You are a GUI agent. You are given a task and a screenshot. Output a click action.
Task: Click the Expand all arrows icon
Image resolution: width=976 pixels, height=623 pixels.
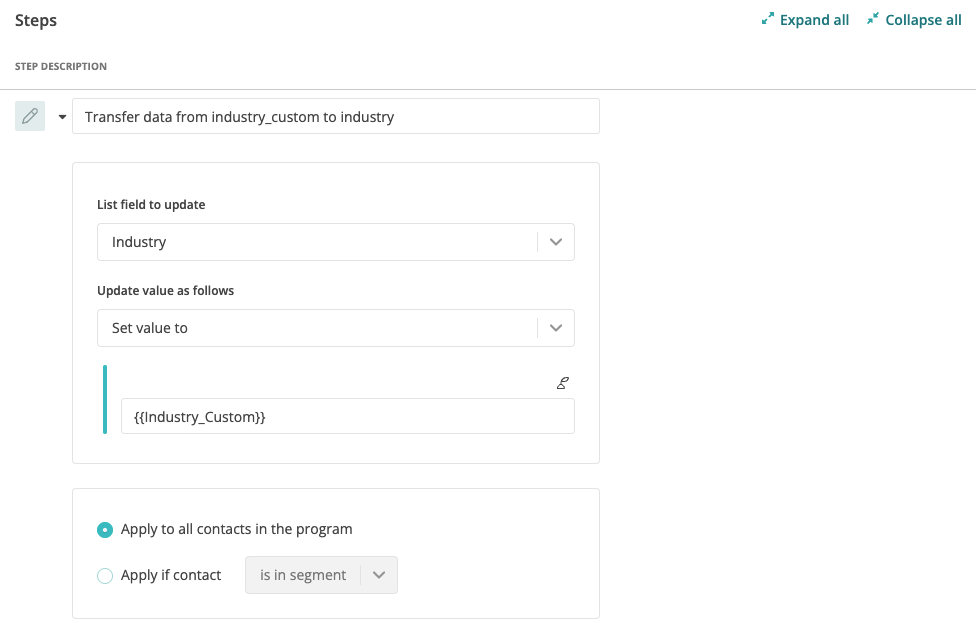pyautogui.click(x=768, y=19)
